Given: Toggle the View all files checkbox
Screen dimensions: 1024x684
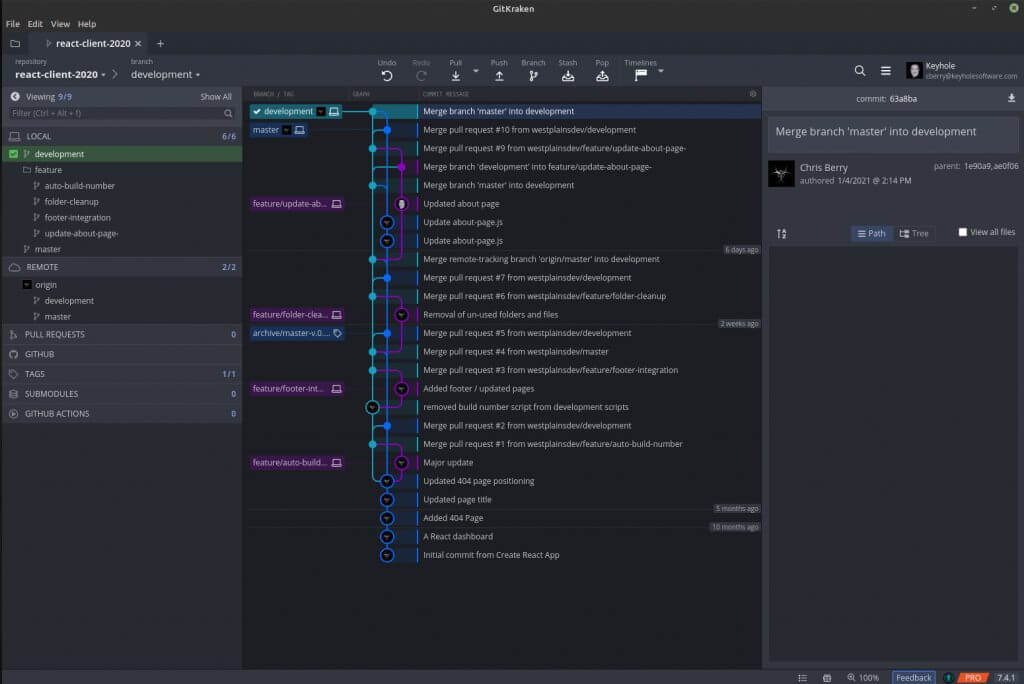Looking at the screenshot, I should point(962,232).
